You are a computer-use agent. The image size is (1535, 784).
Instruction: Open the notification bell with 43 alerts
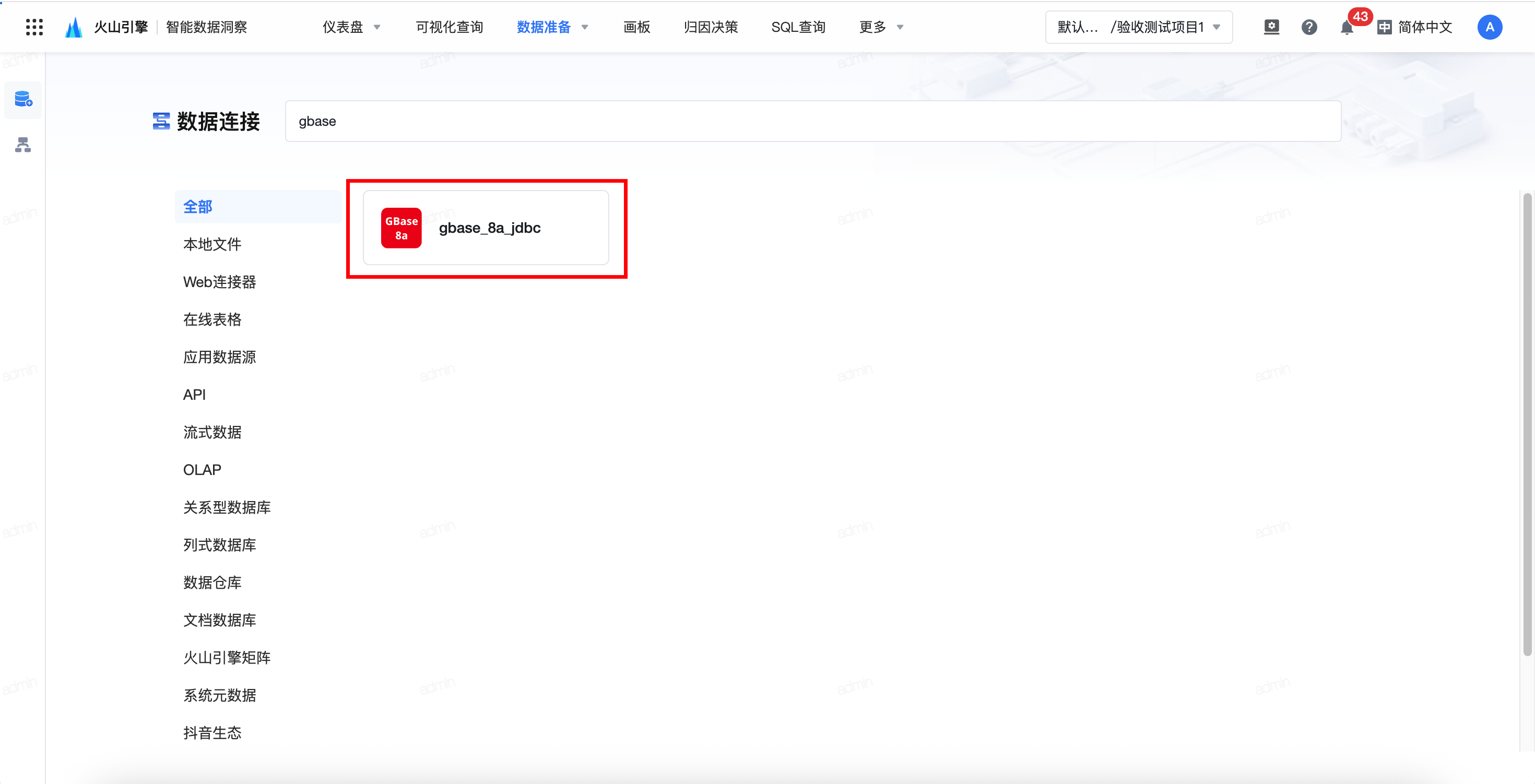tap(1347, 27)
